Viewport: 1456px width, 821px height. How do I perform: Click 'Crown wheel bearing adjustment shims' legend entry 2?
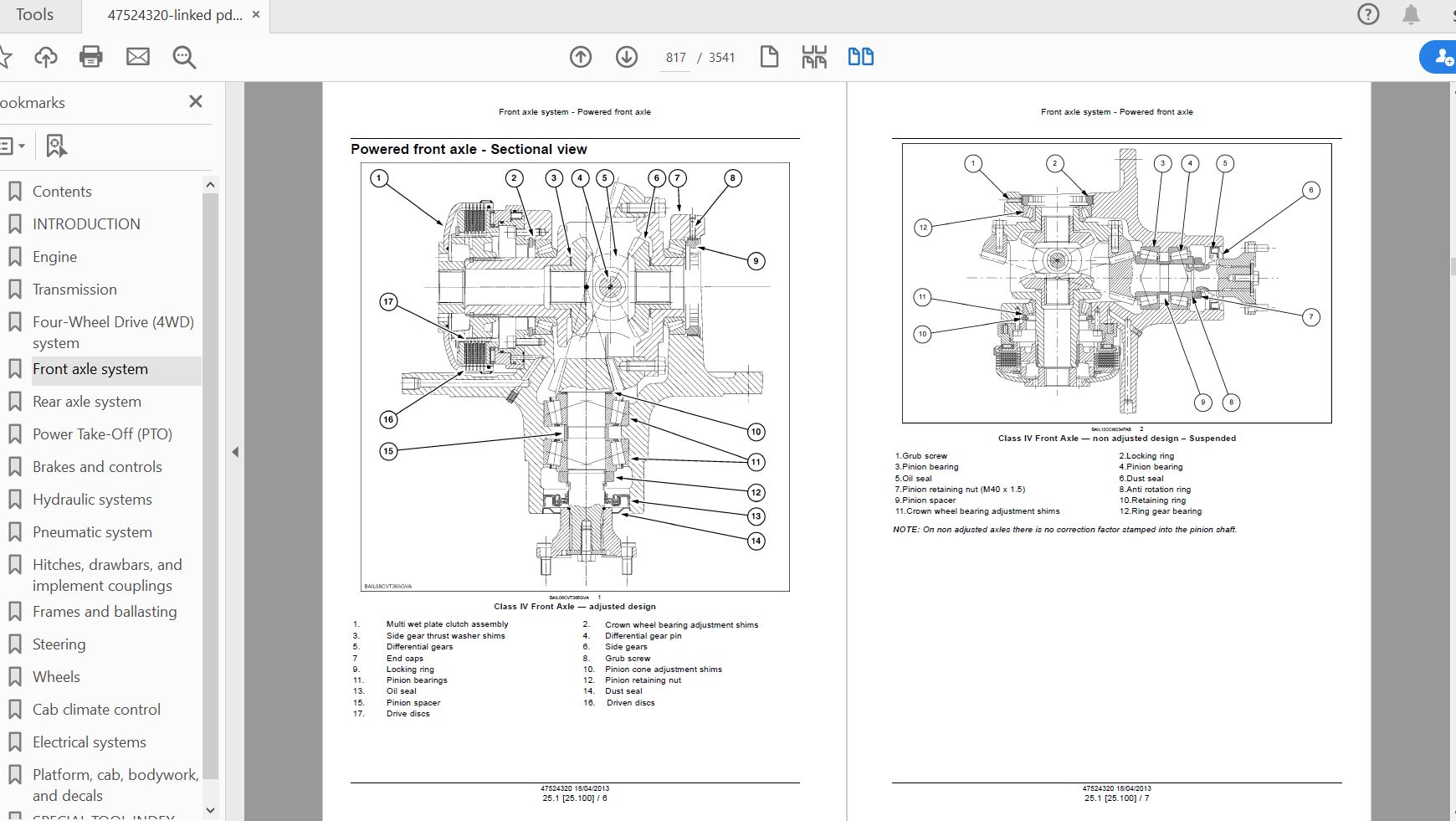point(681,625)
